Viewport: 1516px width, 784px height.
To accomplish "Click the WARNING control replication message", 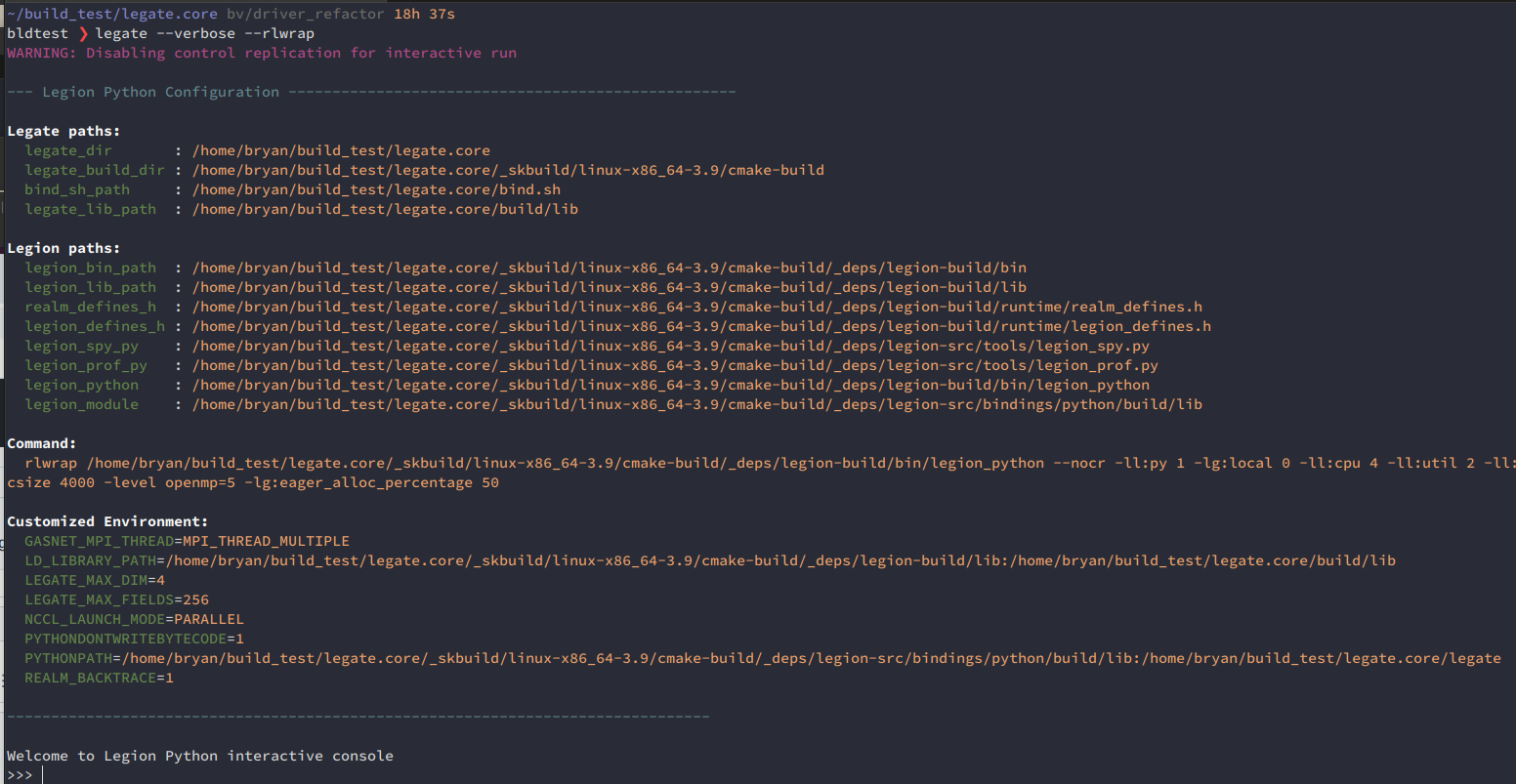I will (262, 53).
